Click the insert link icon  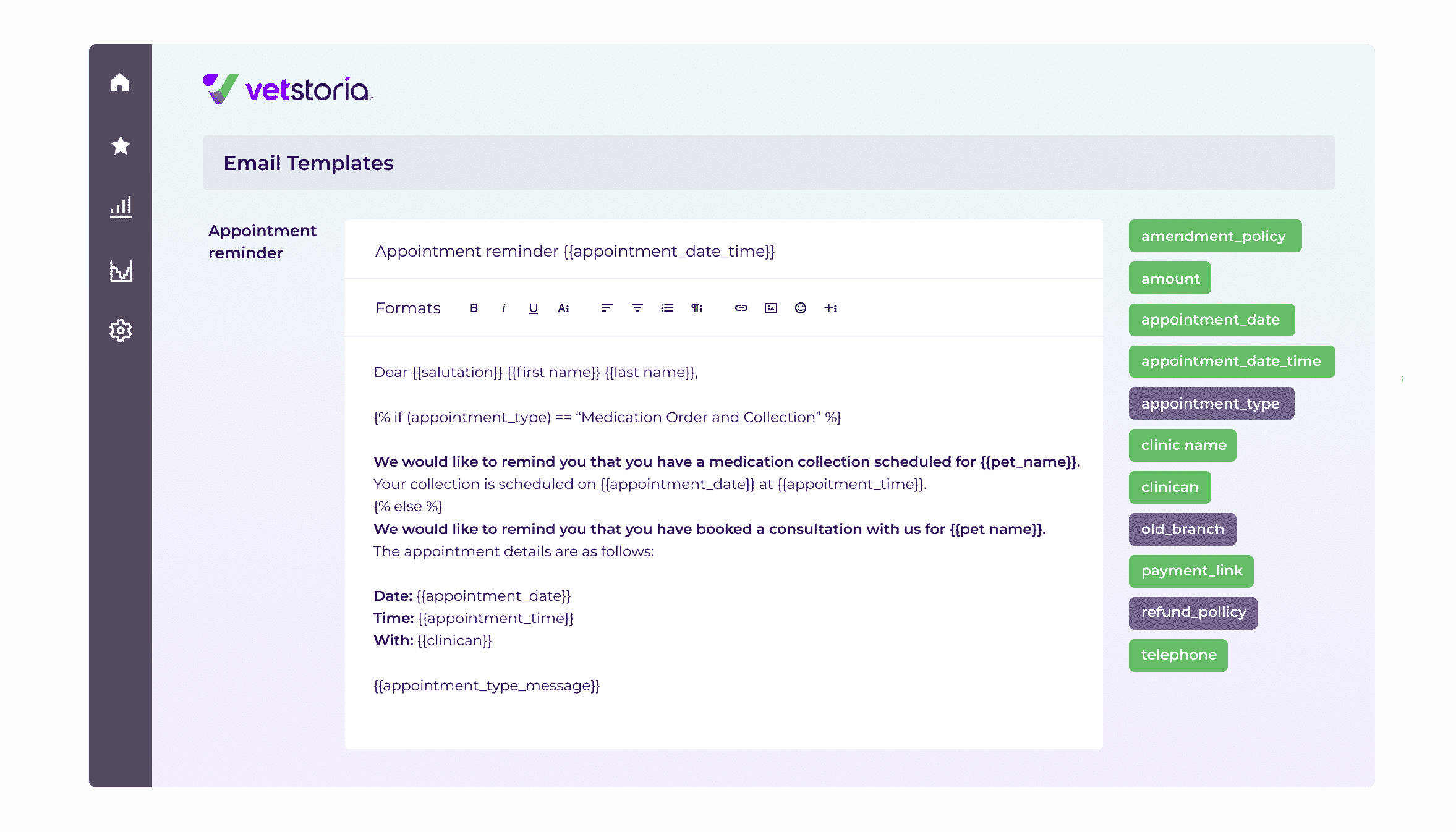(x=740, y=308)
